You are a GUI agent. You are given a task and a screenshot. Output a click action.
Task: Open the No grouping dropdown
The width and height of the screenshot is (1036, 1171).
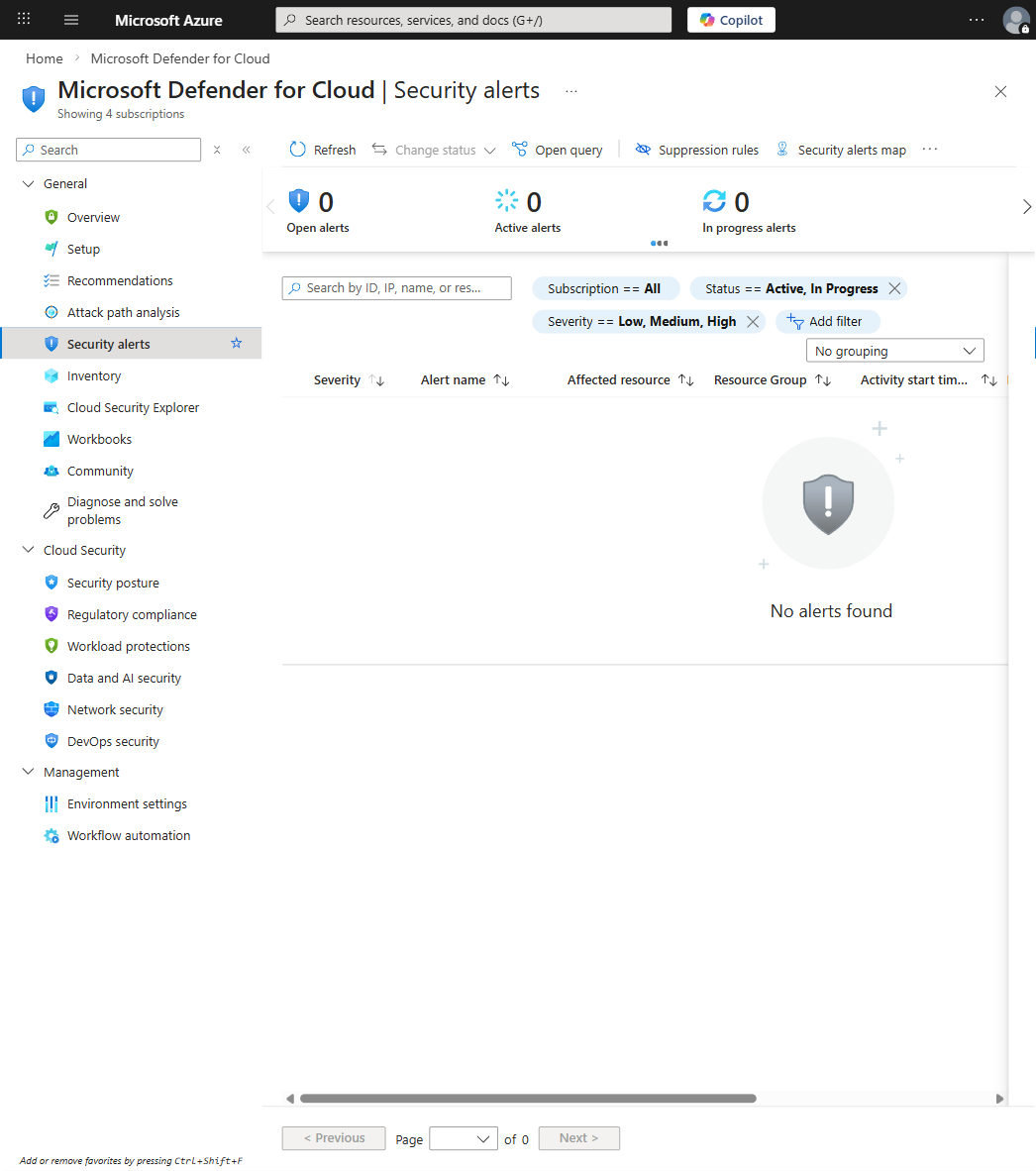[x=895, y=351]
